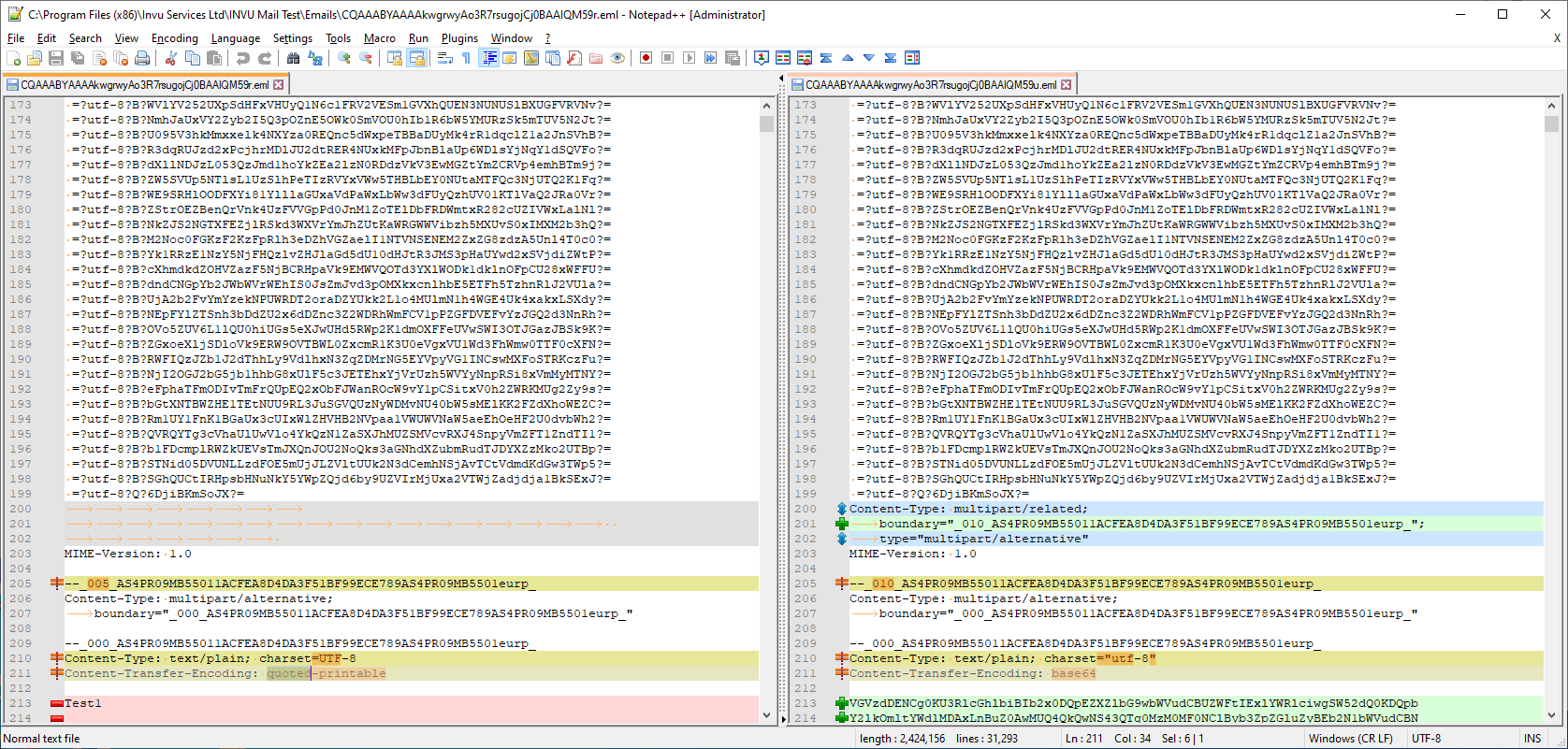Open the Replace dialog icon
1568x749 pixels.
click(315, 58)
